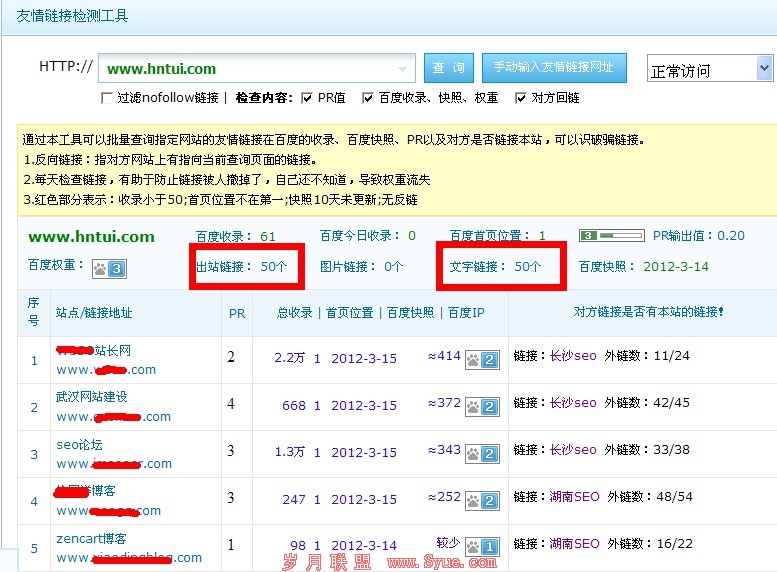Viewport: 777px width, 572px height.
Task: Click Baidu weight icon in zencart博客 row
Action: 482,546
